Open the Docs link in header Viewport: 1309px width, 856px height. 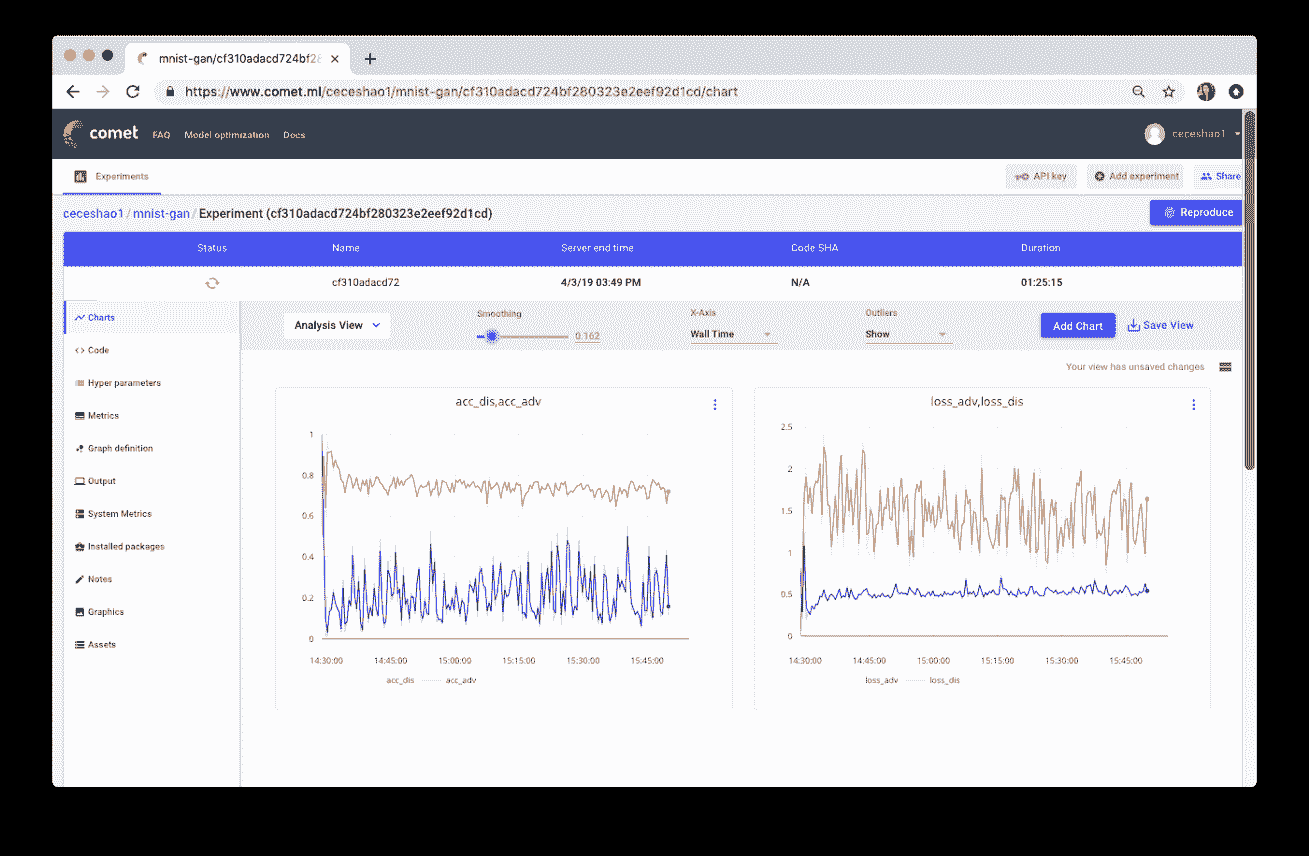point(294,135)
